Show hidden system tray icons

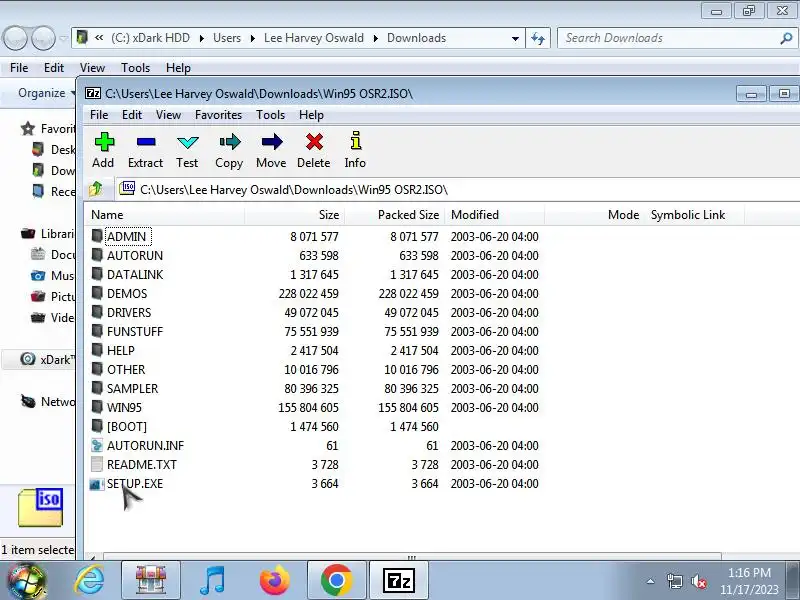click(x=651, y=581)
